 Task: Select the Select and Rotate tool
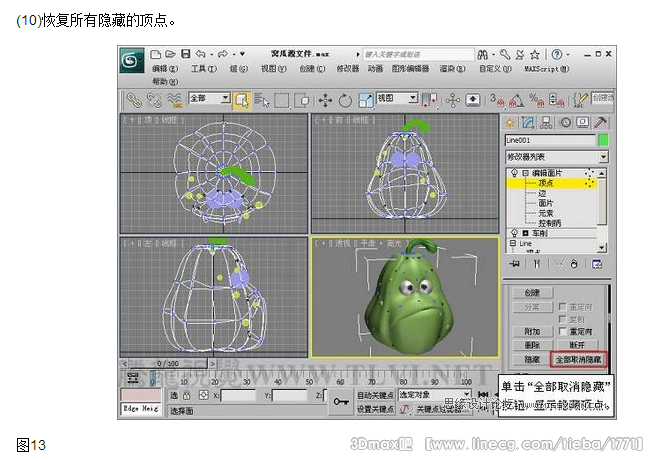[345, 101]
